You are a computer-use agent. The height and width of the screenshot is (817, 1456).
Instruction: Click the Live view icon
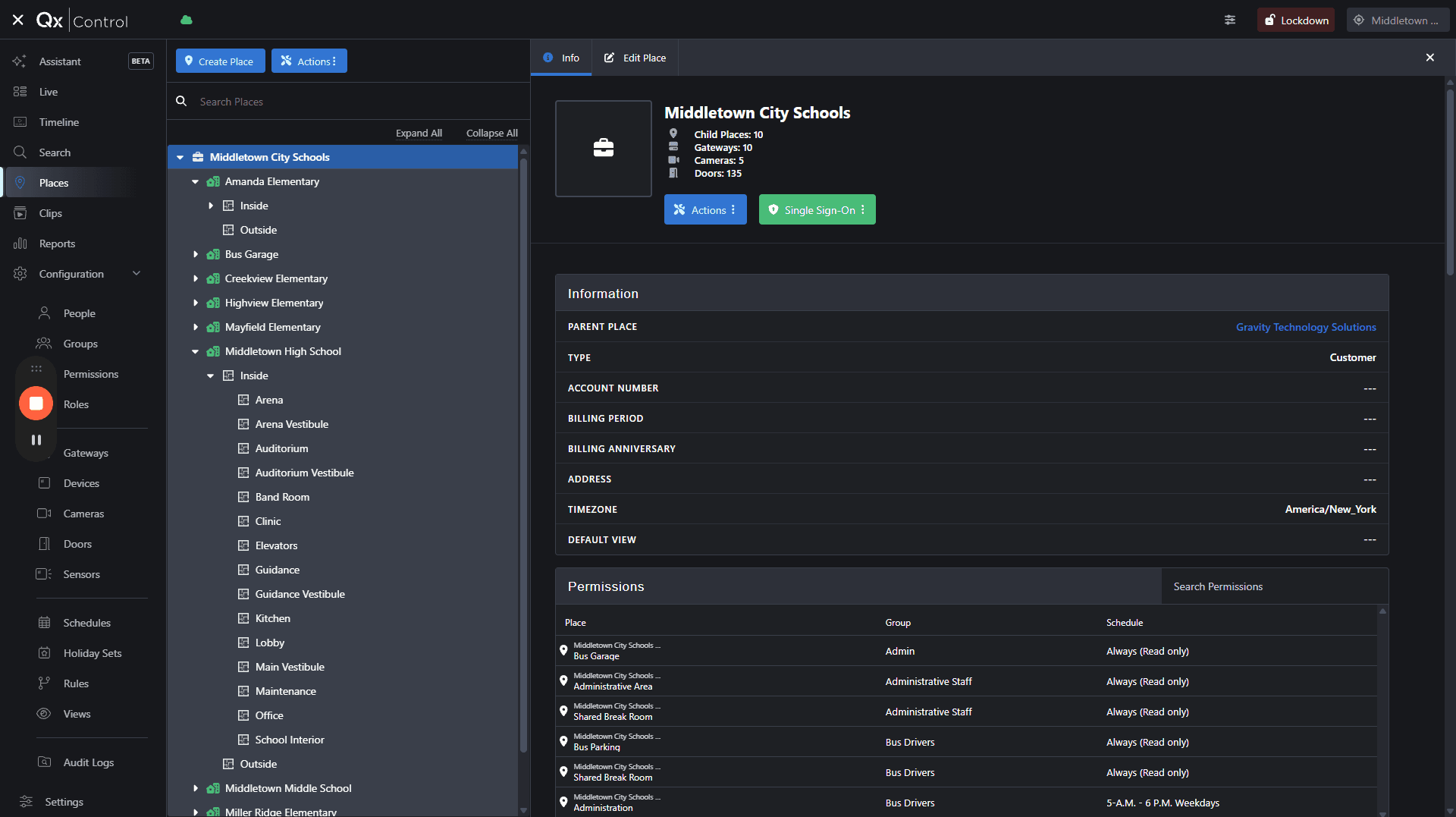click(20, 92)
